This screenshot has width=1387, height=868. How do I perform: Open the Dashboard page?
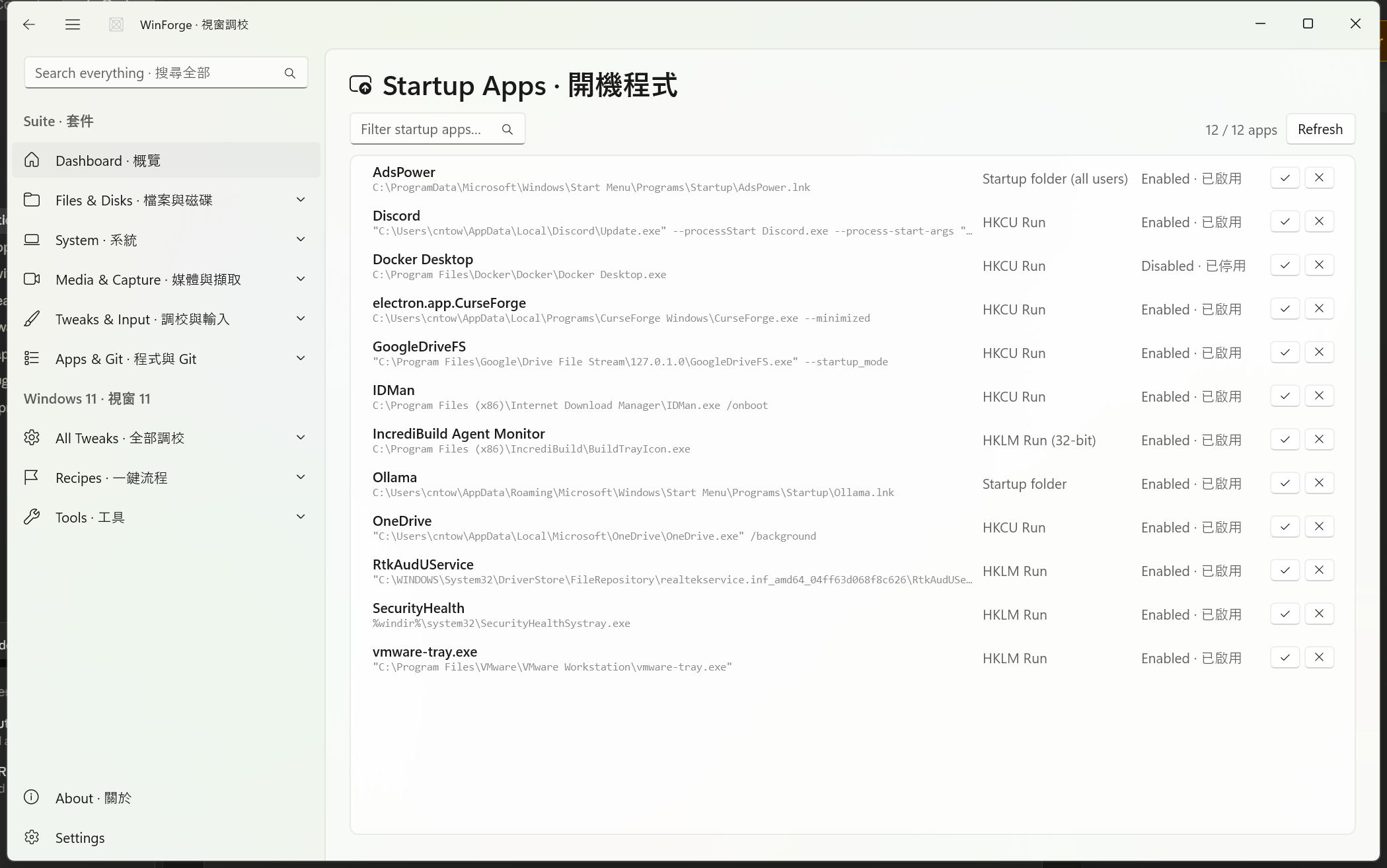166,160
